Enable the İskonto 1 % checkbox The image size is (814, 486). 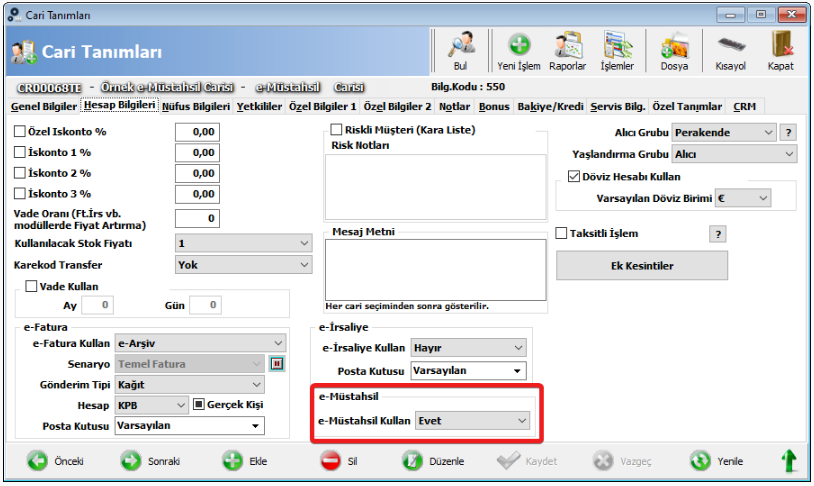coord(20,152)
